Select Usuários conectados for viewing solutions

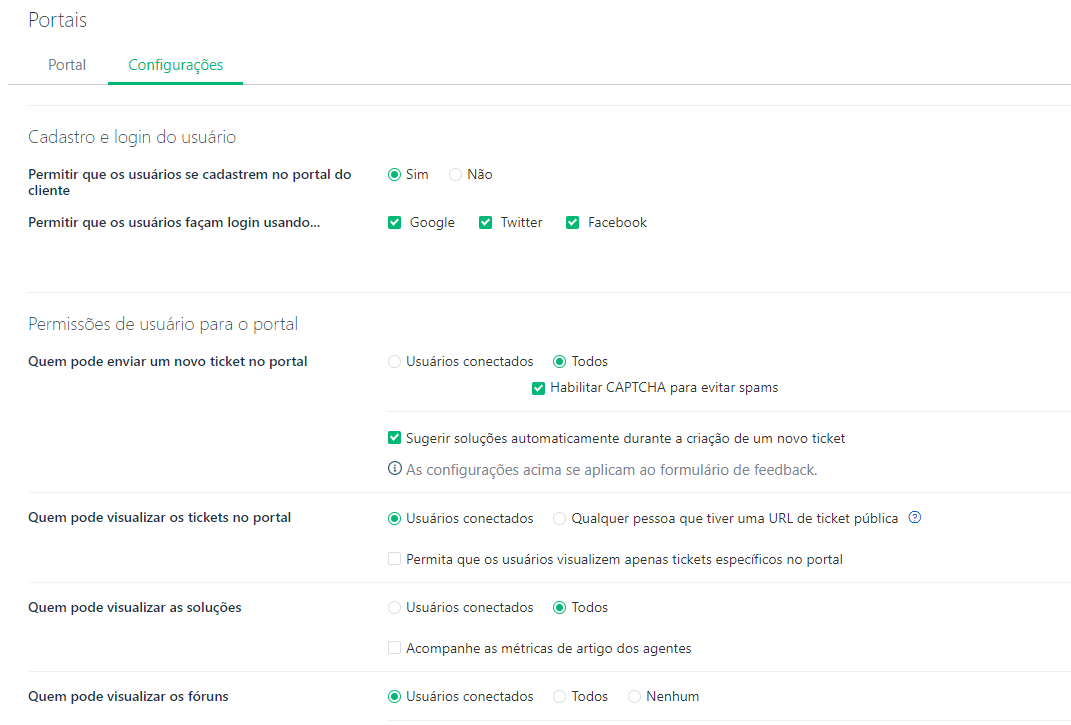pyautogui.click(x=394, y=607)
